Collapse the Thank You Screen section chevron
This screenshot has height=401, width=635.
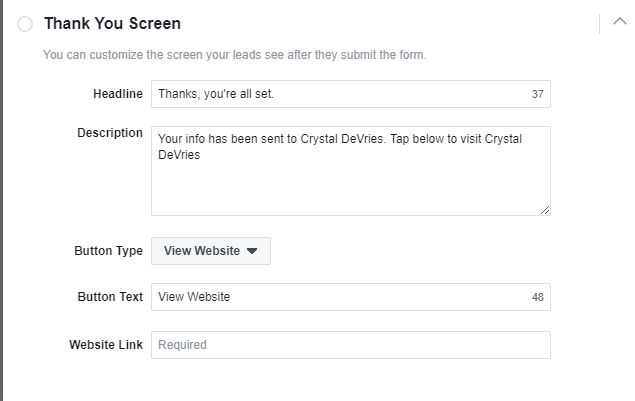(619, 22)
